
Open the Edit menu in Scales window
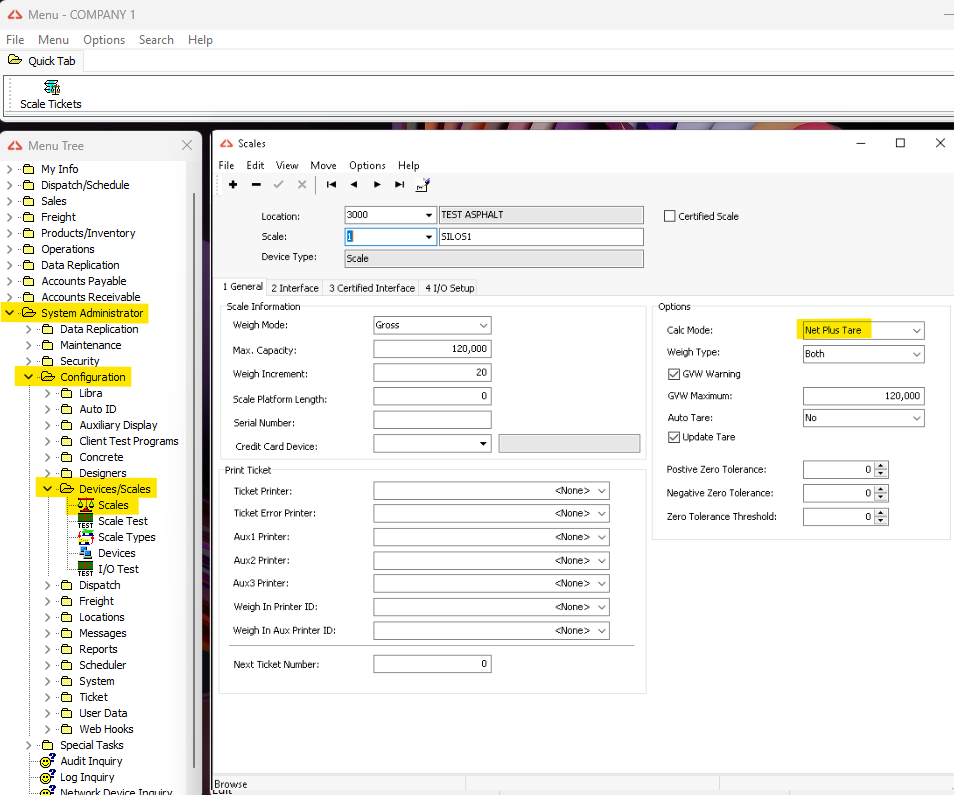tap(255, 165)
